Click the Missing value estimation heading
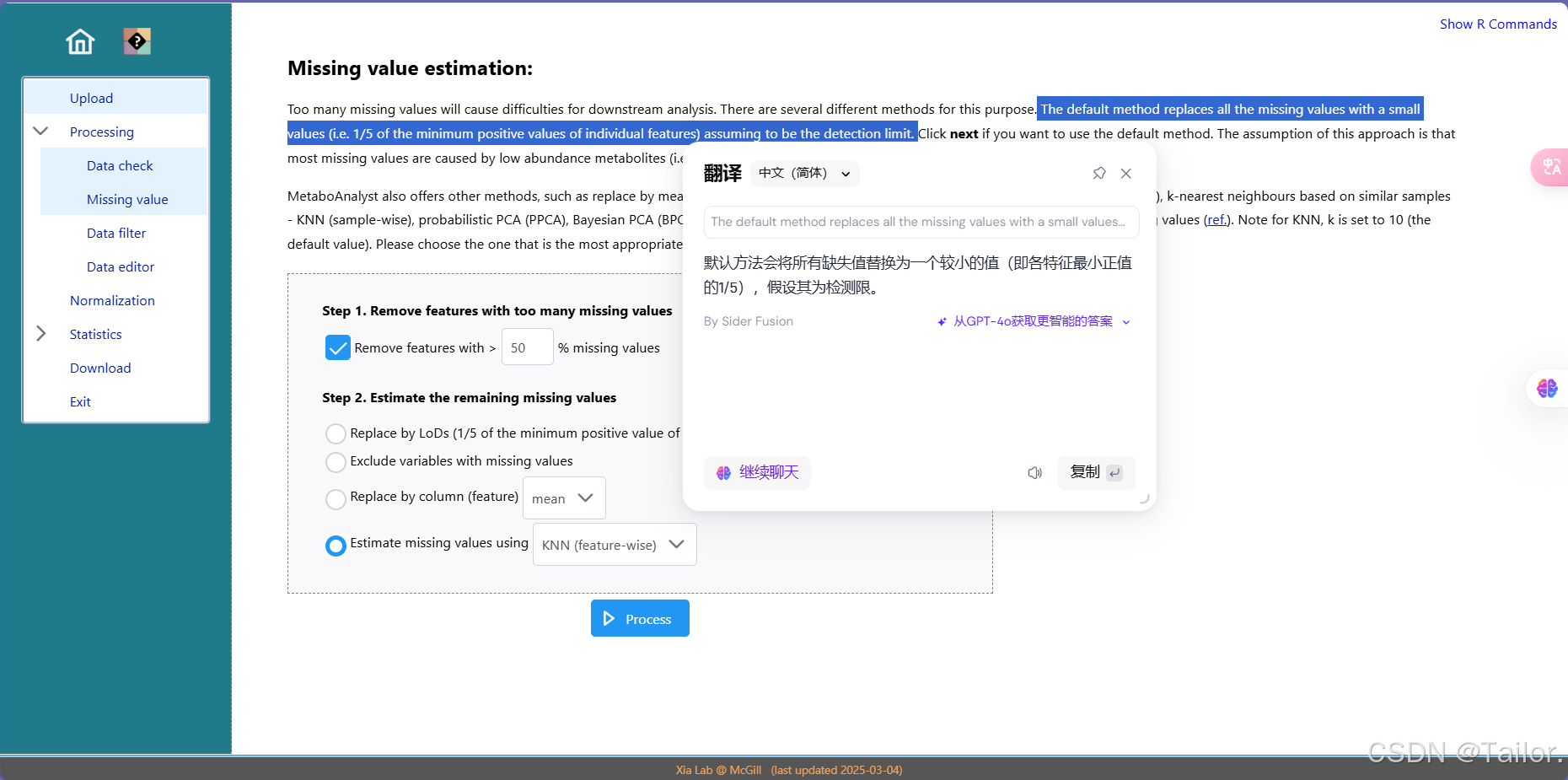Screen dimensions: 1568x780 (410, 68)
